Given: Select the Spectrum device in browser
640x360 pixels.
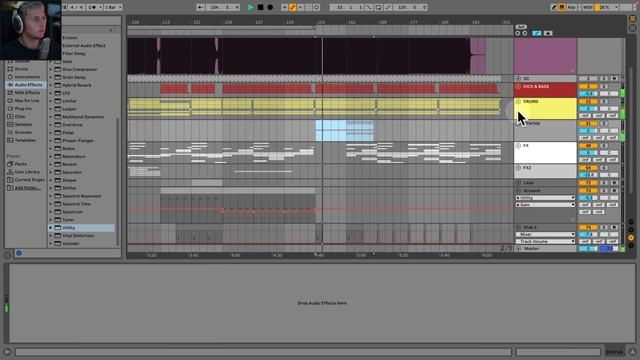Looking at the screenshot, I should 72,212.
